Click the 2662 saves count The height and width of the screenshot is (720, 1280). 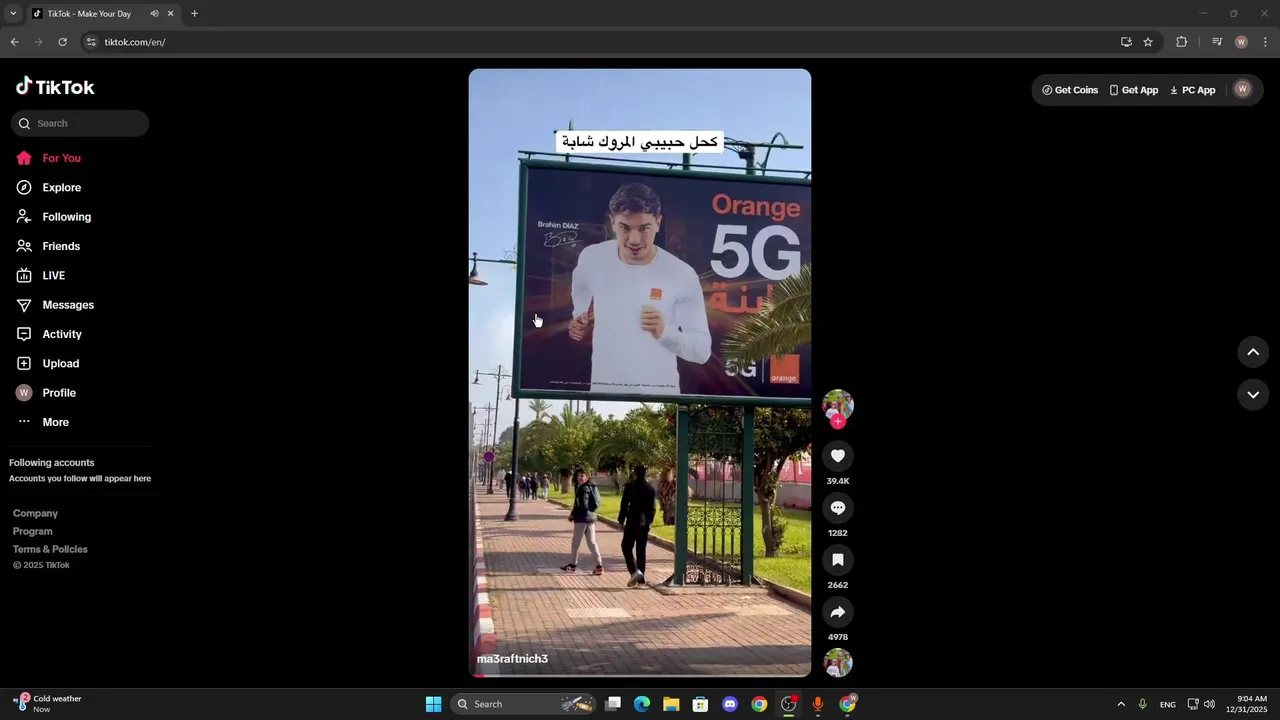click(x=838, y=585)
